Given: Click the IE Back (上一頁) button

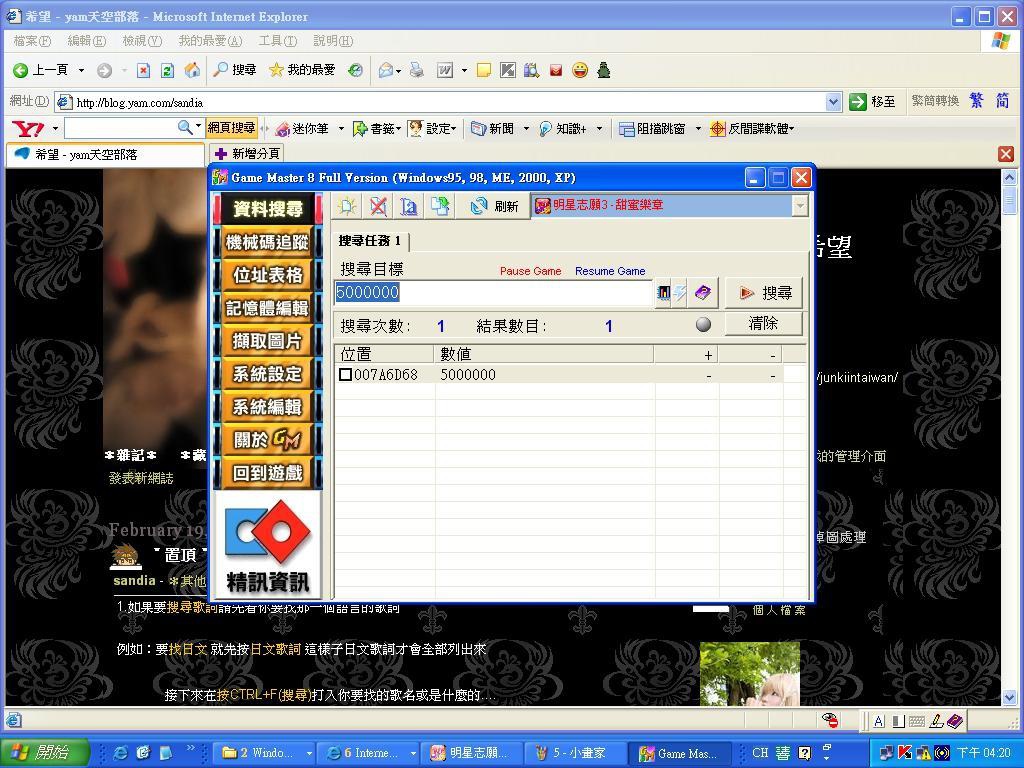Looking at the screenshot, I should (x=40, y=70).
